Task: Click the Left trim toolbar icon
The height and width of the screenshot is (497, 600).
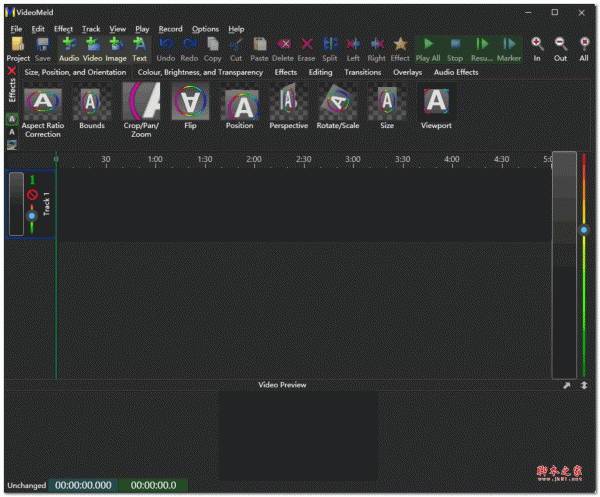Action: 353,50
